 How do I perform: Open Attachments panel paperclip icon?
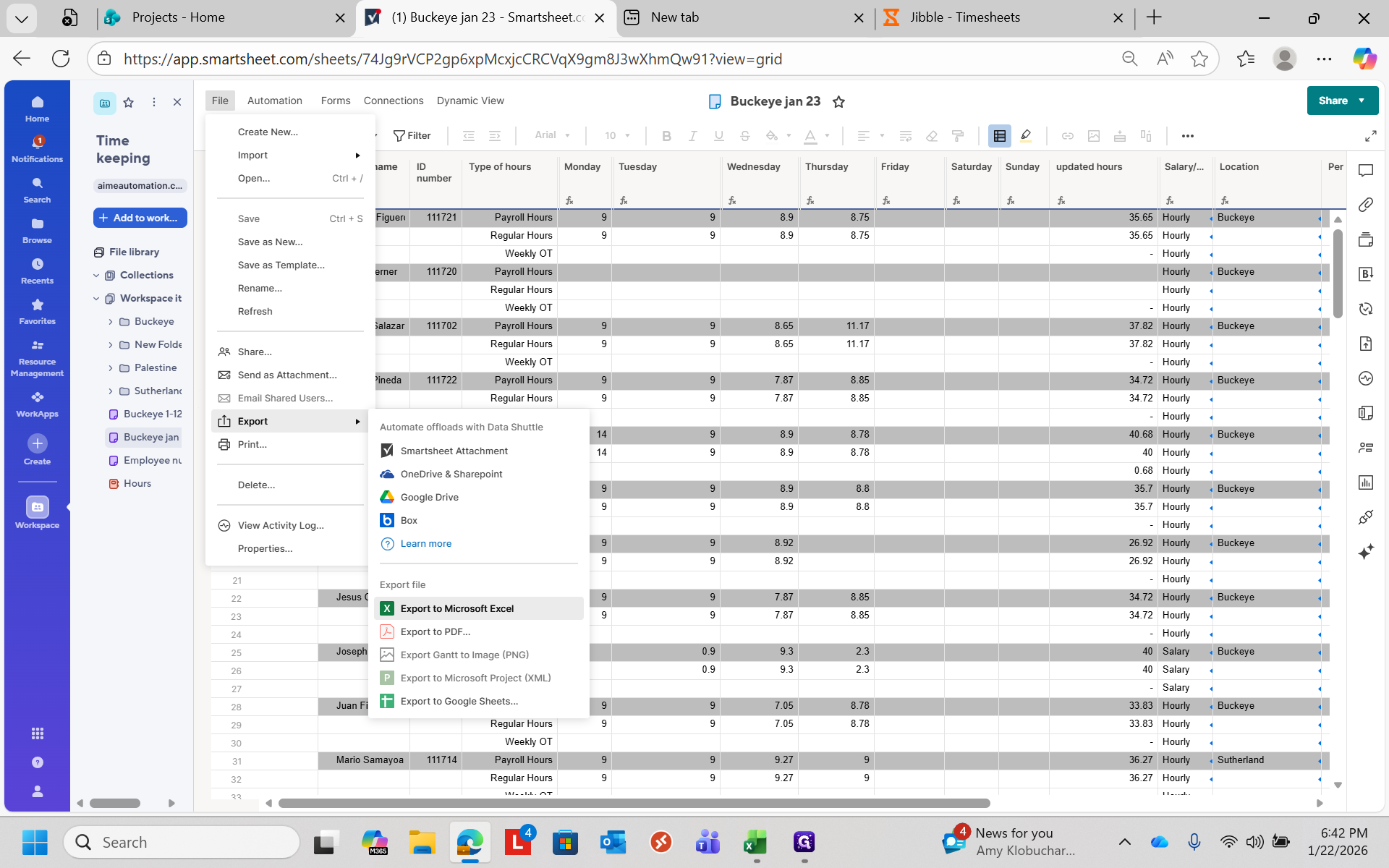tap(1365, 205)
